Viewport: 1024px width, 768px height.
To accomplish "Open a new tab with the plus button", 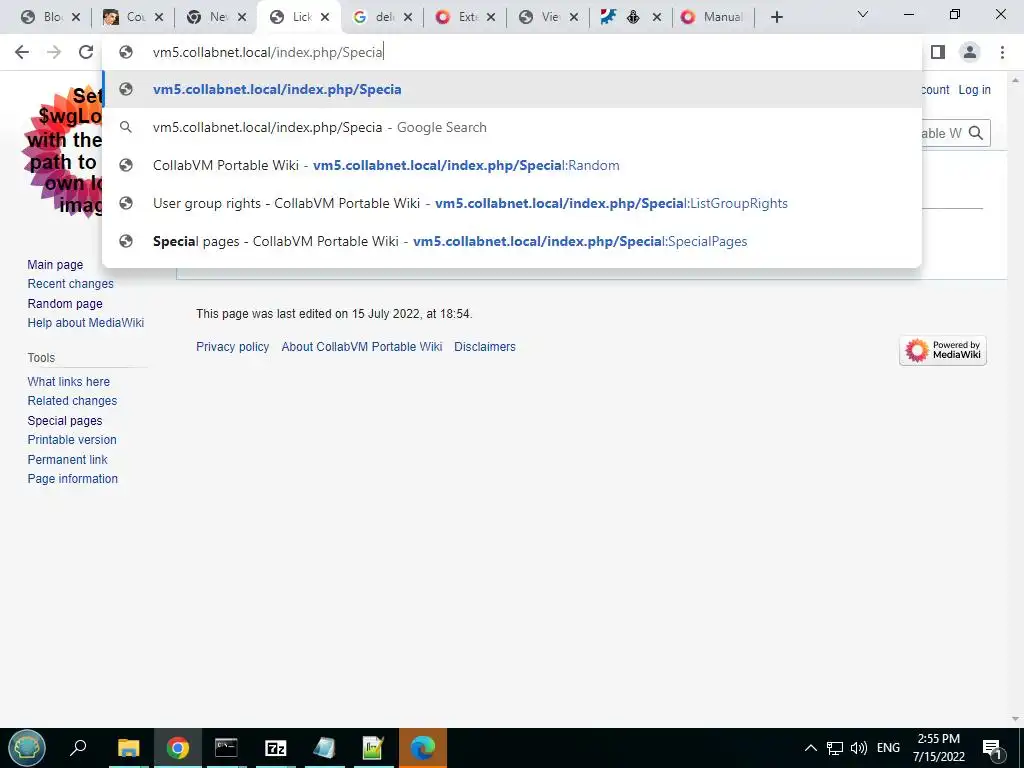I will (x=776, y=17).
